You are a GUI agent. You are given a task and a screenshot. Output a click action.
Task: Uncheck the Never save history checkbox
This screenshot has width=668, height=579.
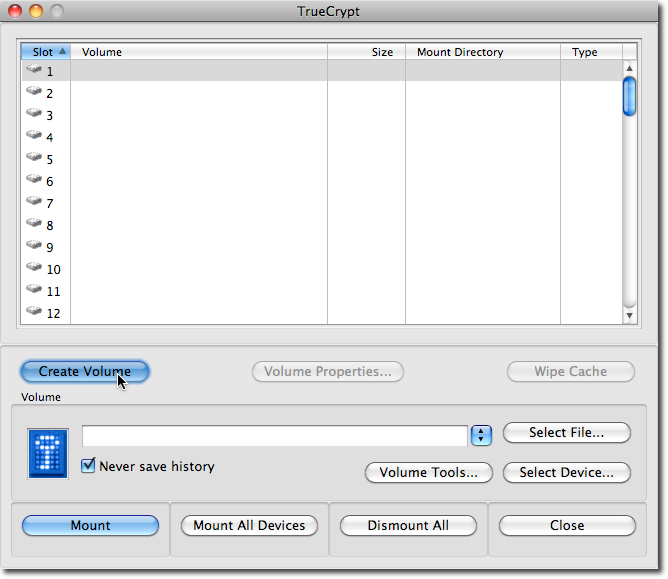pyautogui.click(x=88, y=465)
